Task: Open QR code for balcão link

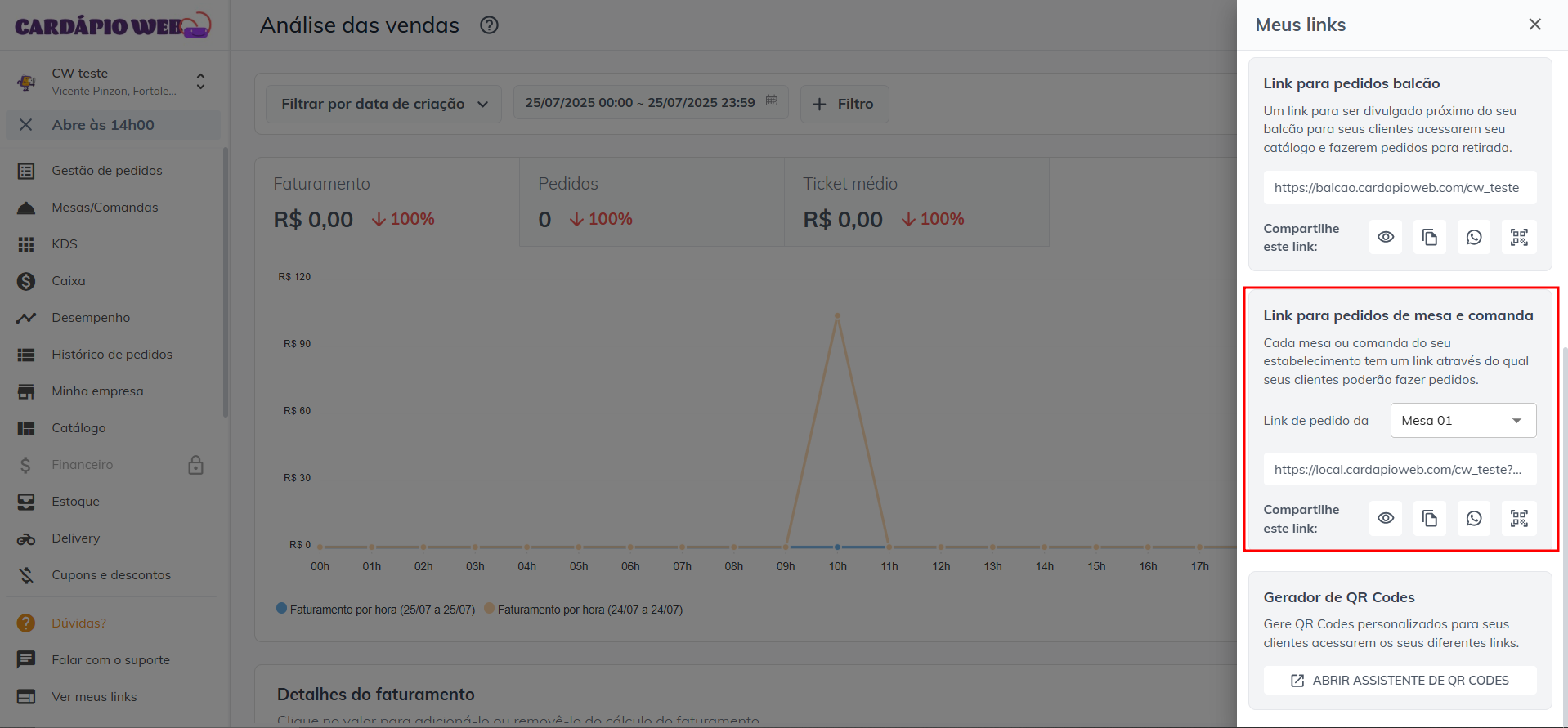Action: coord(1518,237)
